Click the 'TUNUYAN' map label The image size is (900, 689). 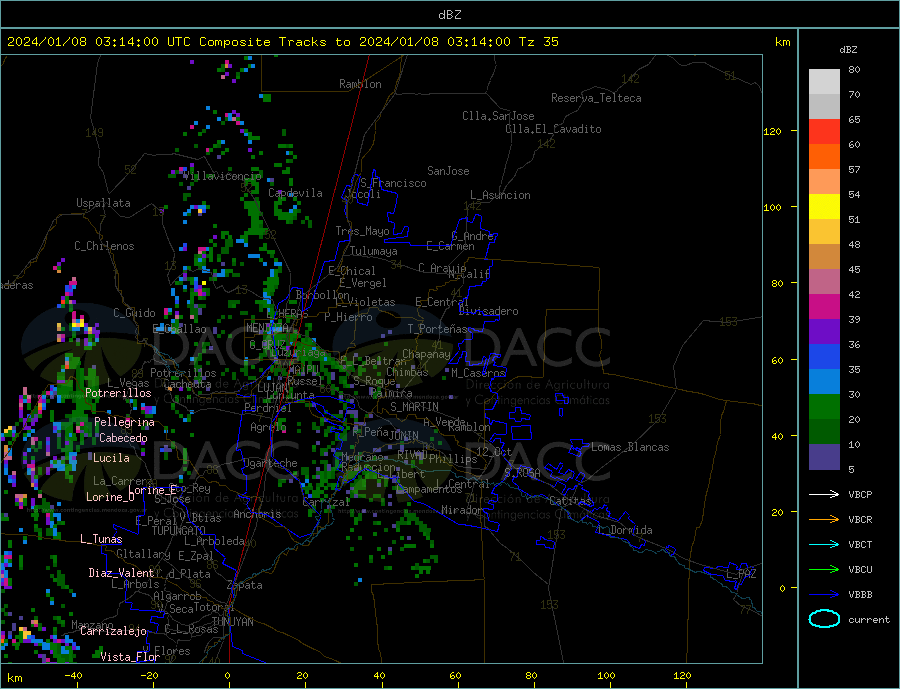coord(232,622)
